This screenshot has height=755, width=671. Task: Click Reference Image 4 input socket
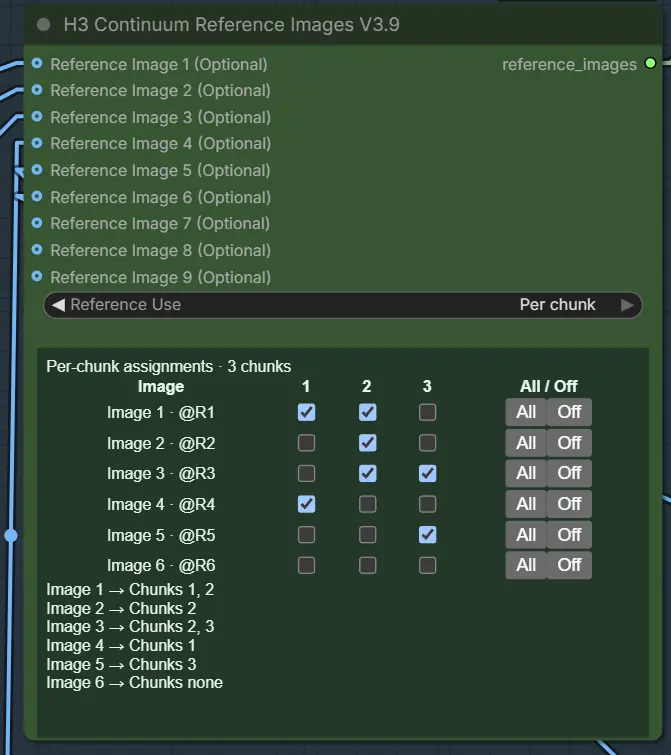[37, 143]
